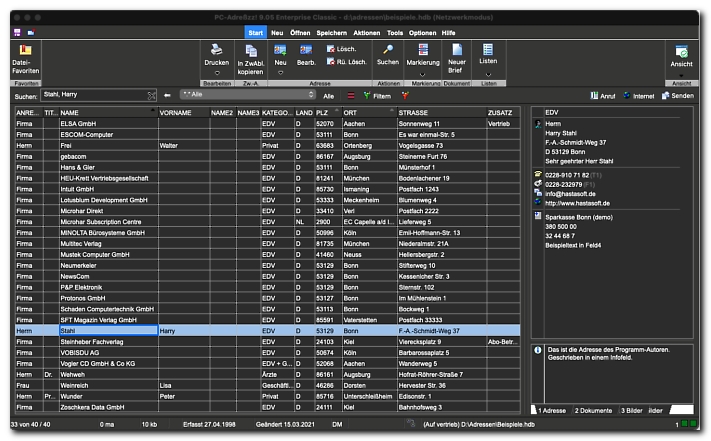Switch to the 1 Adresse tab
Viewport: 711px width, 441px height.
click(551, 410)
